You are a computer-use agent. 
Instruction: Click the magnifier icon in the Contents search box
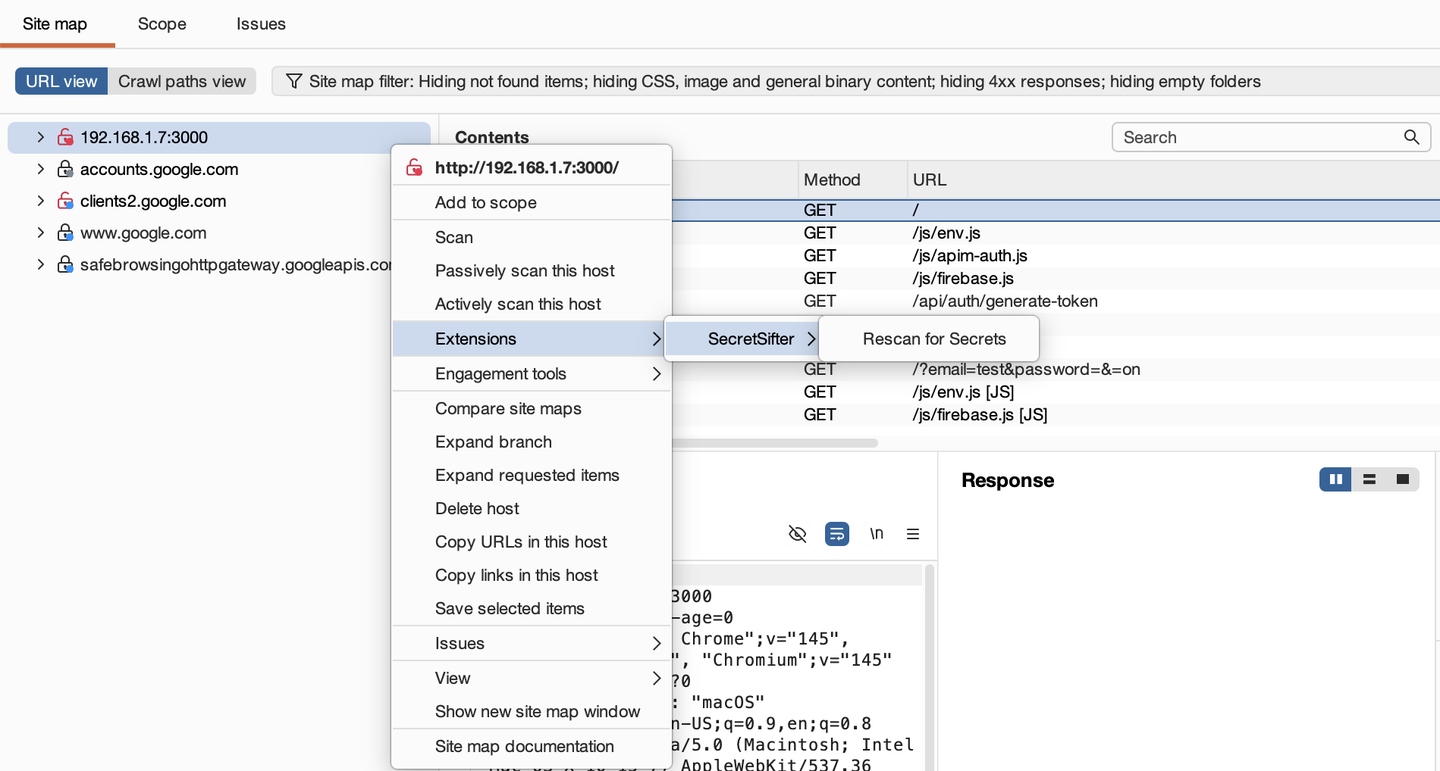(x=1411, y=137)
